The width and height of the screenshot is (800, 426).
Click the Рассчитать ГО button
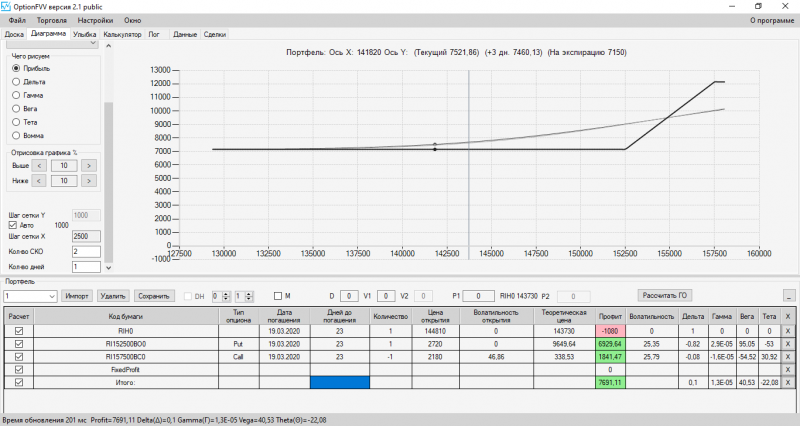(x=665, y=295)
